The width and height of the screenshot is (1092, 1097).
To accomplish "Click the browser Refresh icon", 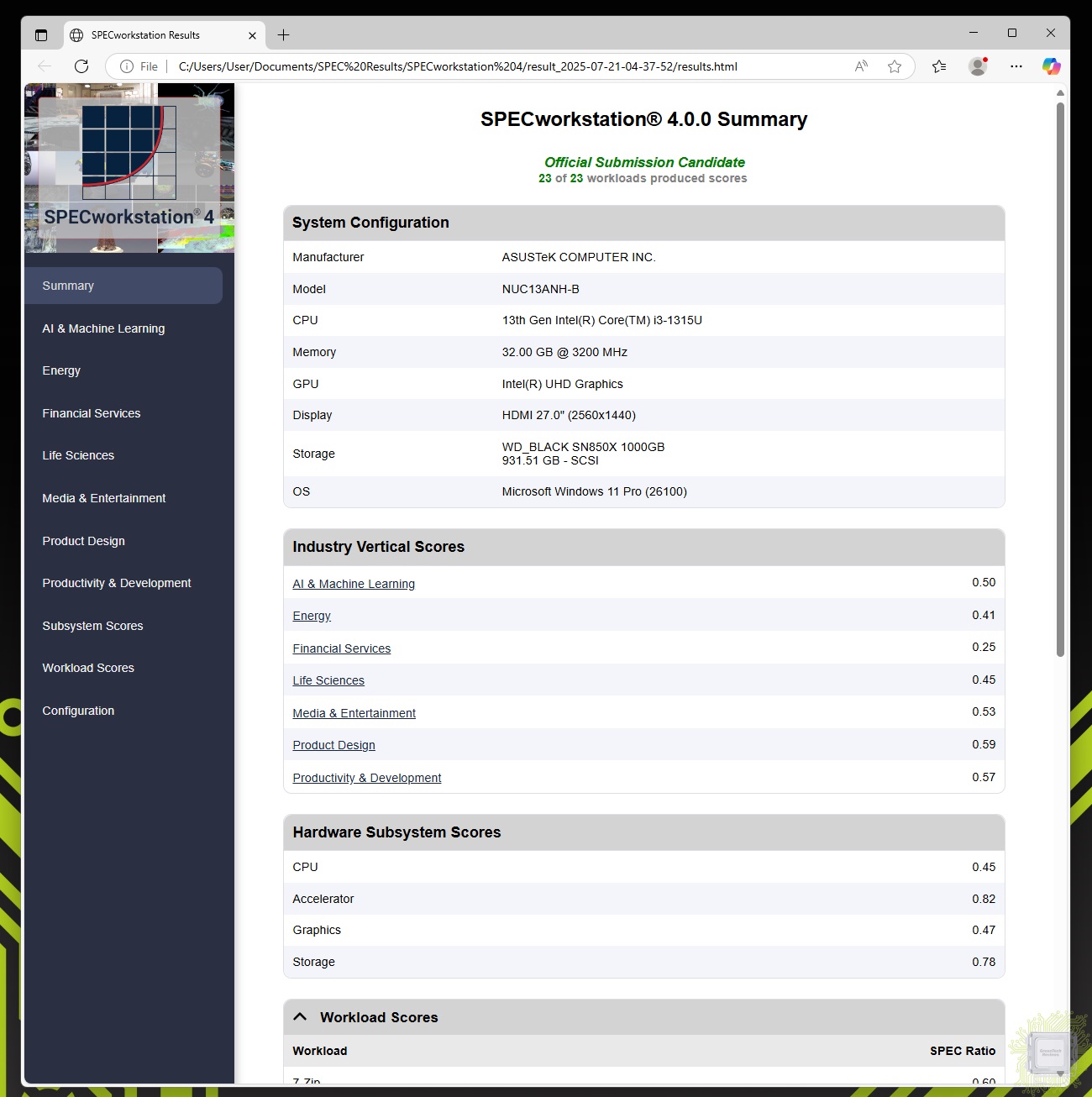I will [81, 66].
